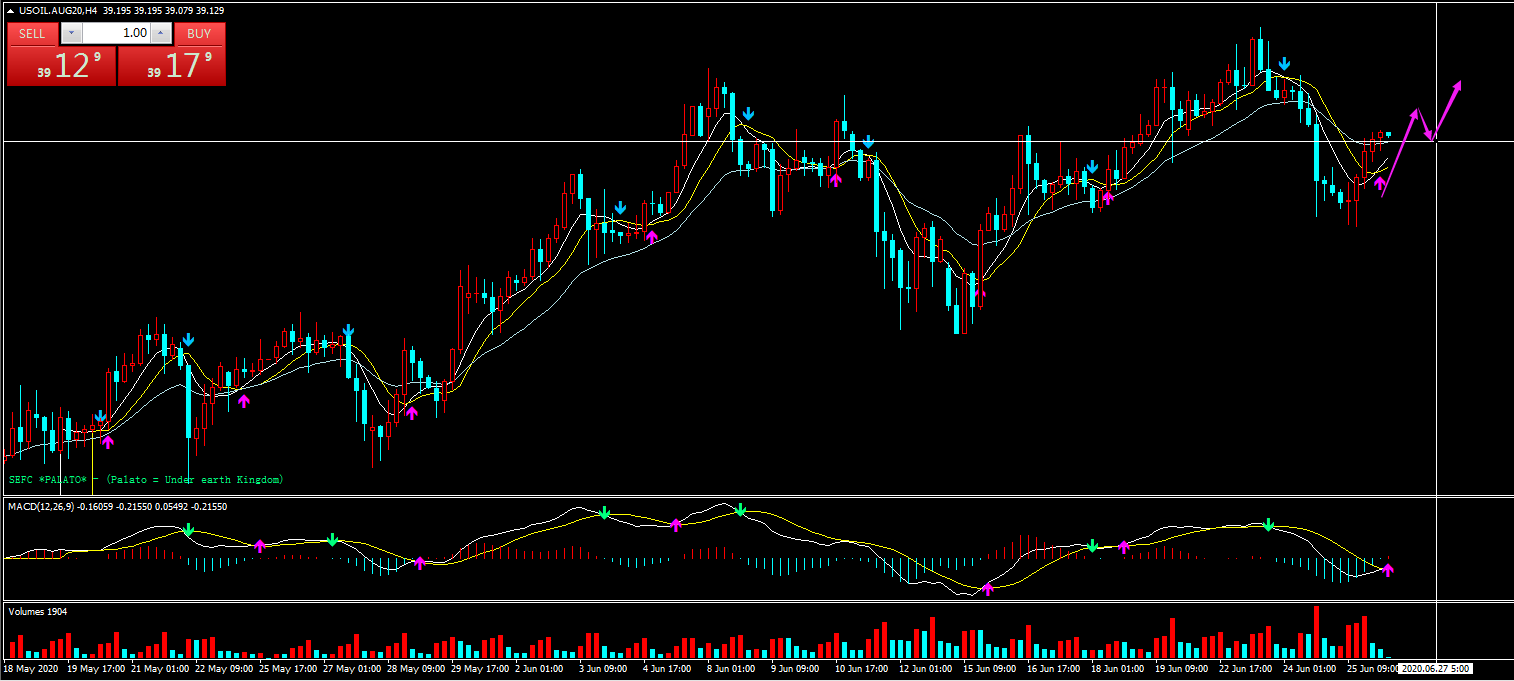The width and height of the screenshot is (1514, 681).
Task: Select the leftmost blue down arrow on price chart
Action: (x=100, y=417)
